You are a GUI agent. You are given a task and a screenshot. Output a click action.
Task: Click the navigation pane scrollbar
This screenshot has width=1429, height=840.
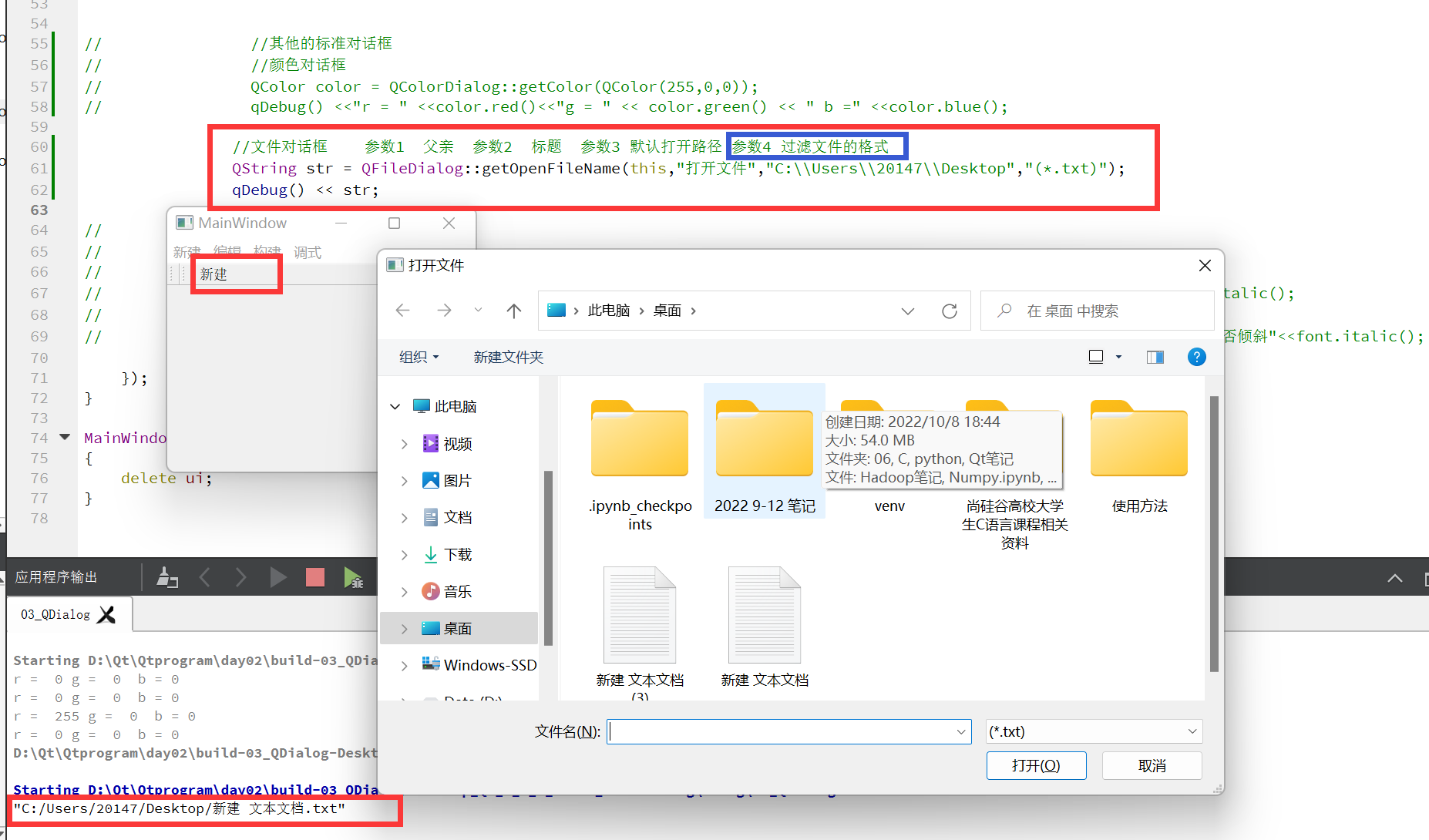[548, 557]
